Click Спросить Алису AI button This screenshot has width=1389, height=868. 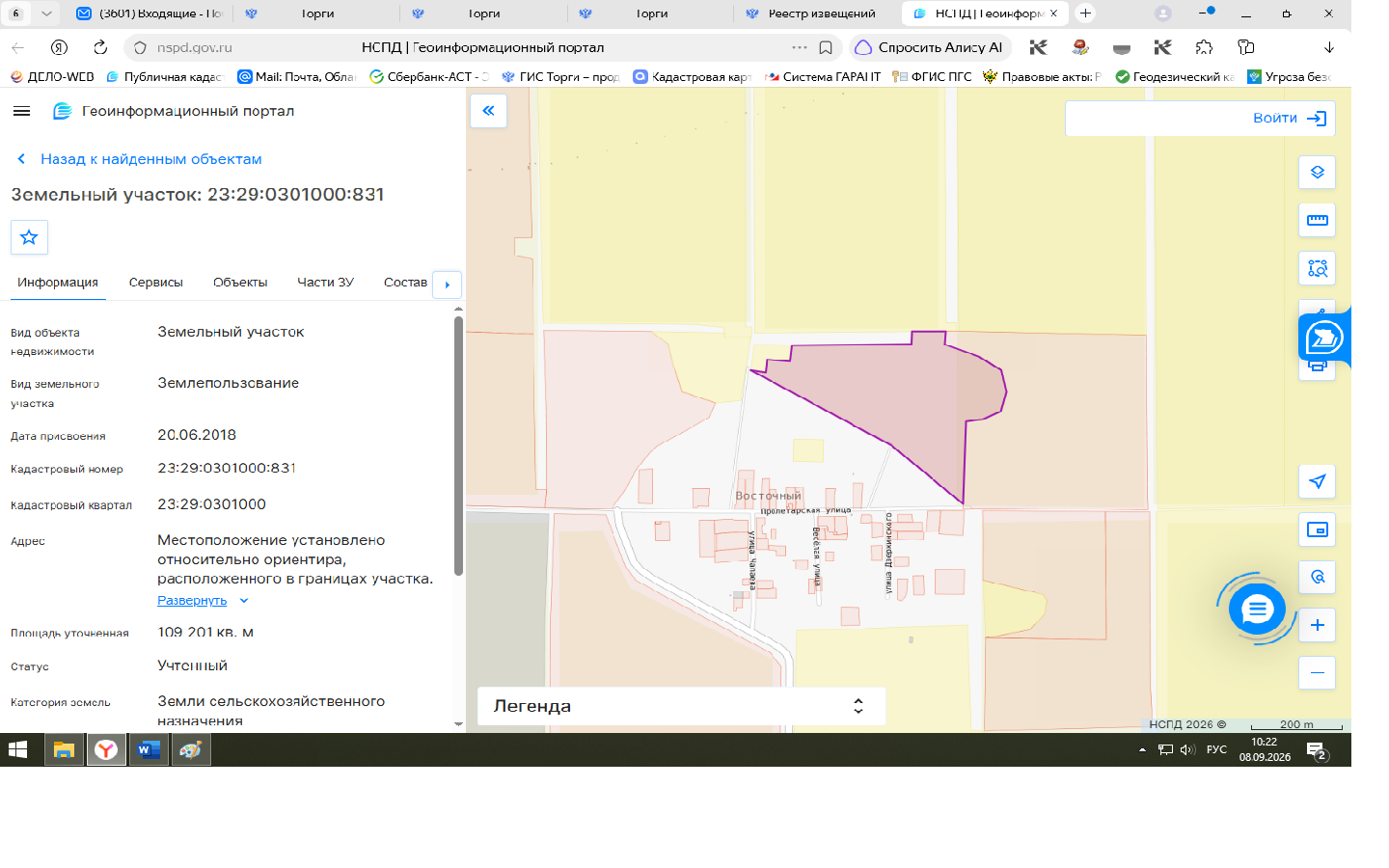pyautogui.click(x=930, y=47)
